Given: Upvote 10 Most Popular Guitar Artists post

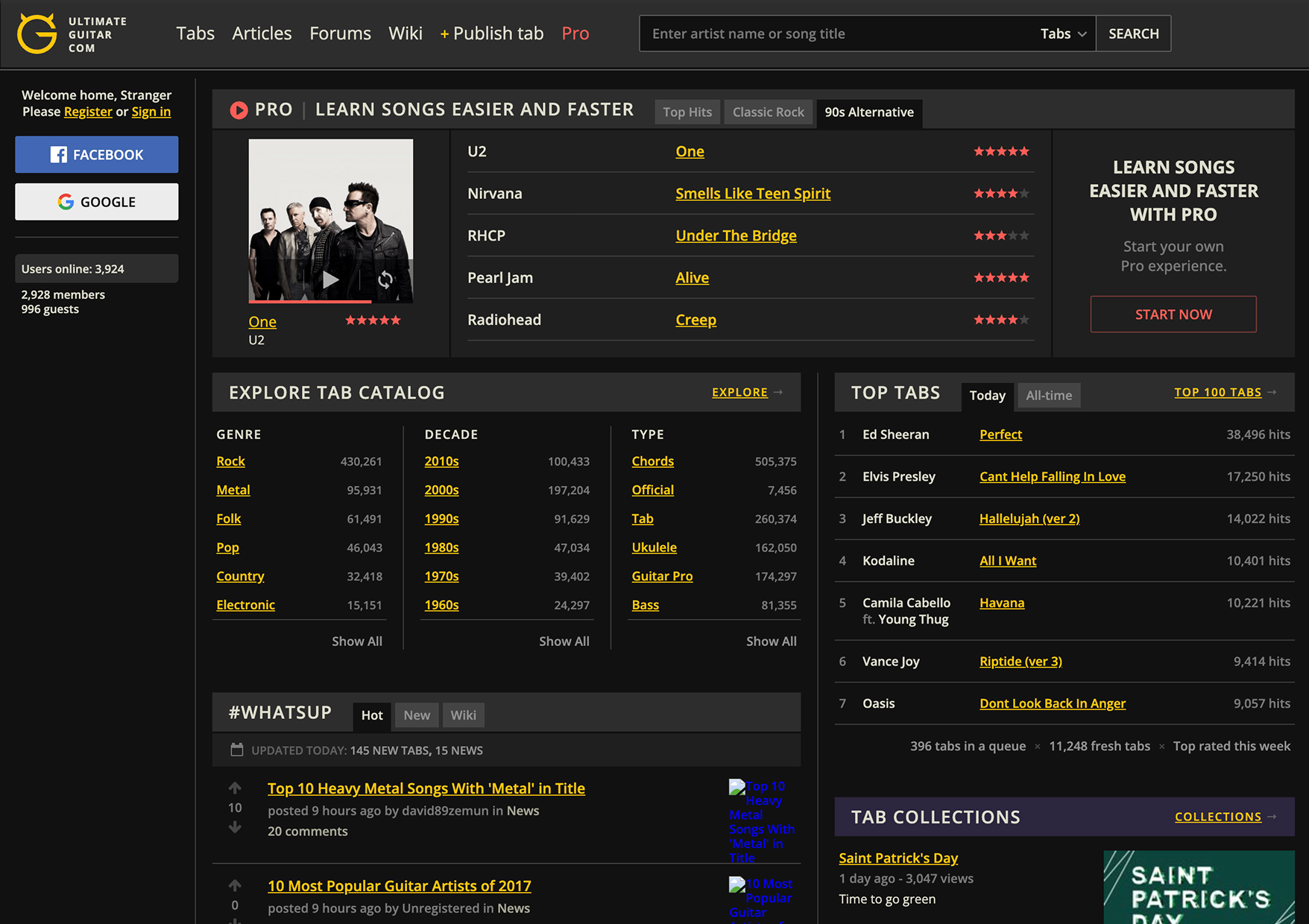Looking at the screenshot, I should pos(235,885).
